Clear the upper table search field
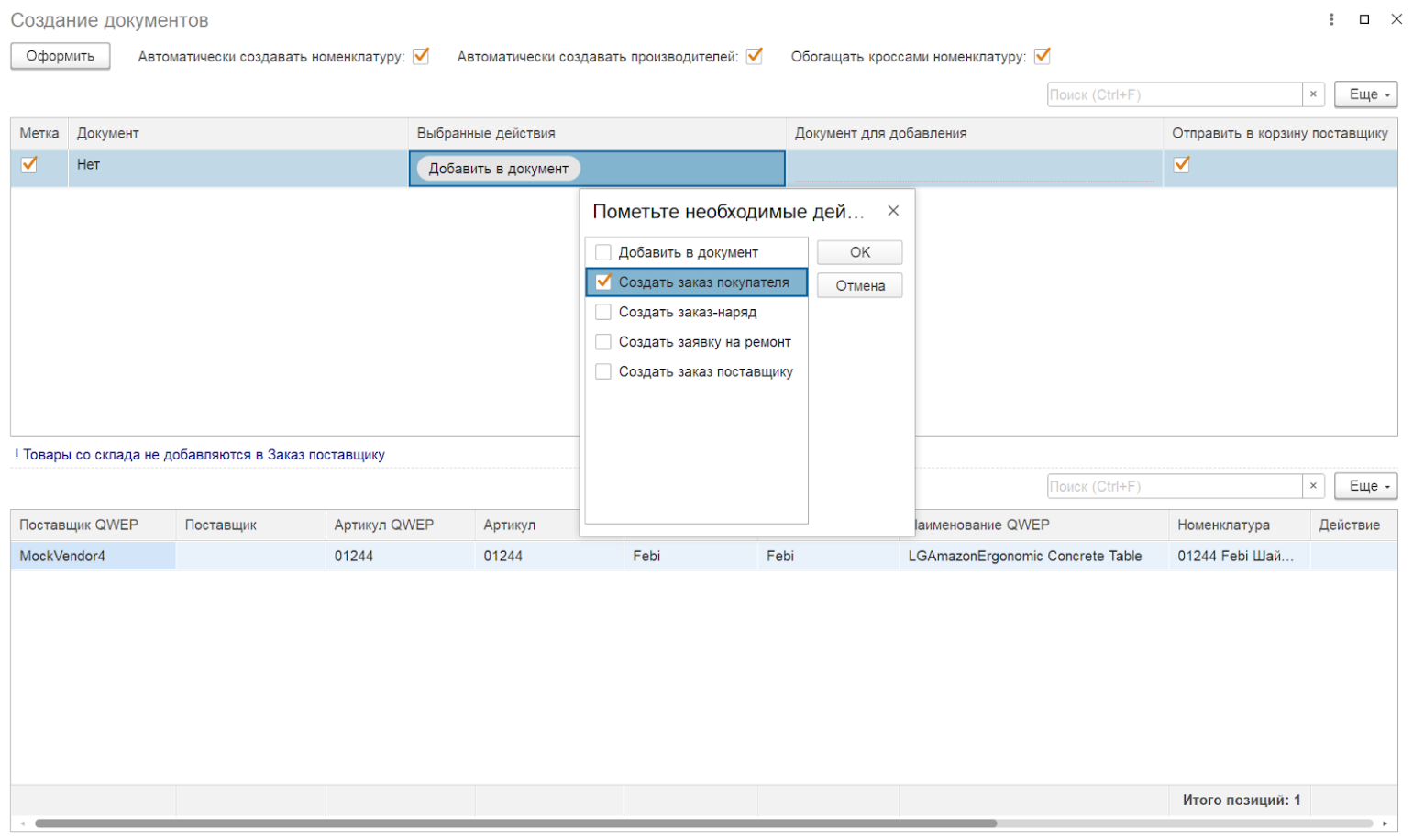 point(1313,94)
